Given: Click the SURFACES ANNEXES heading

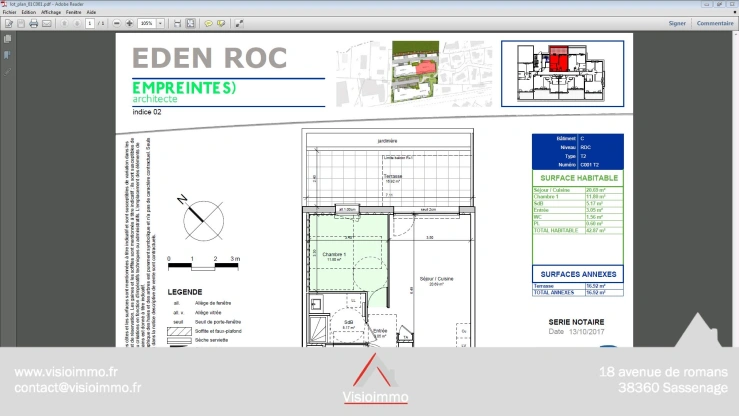Looking at the screenshot, I should (578, 274).
